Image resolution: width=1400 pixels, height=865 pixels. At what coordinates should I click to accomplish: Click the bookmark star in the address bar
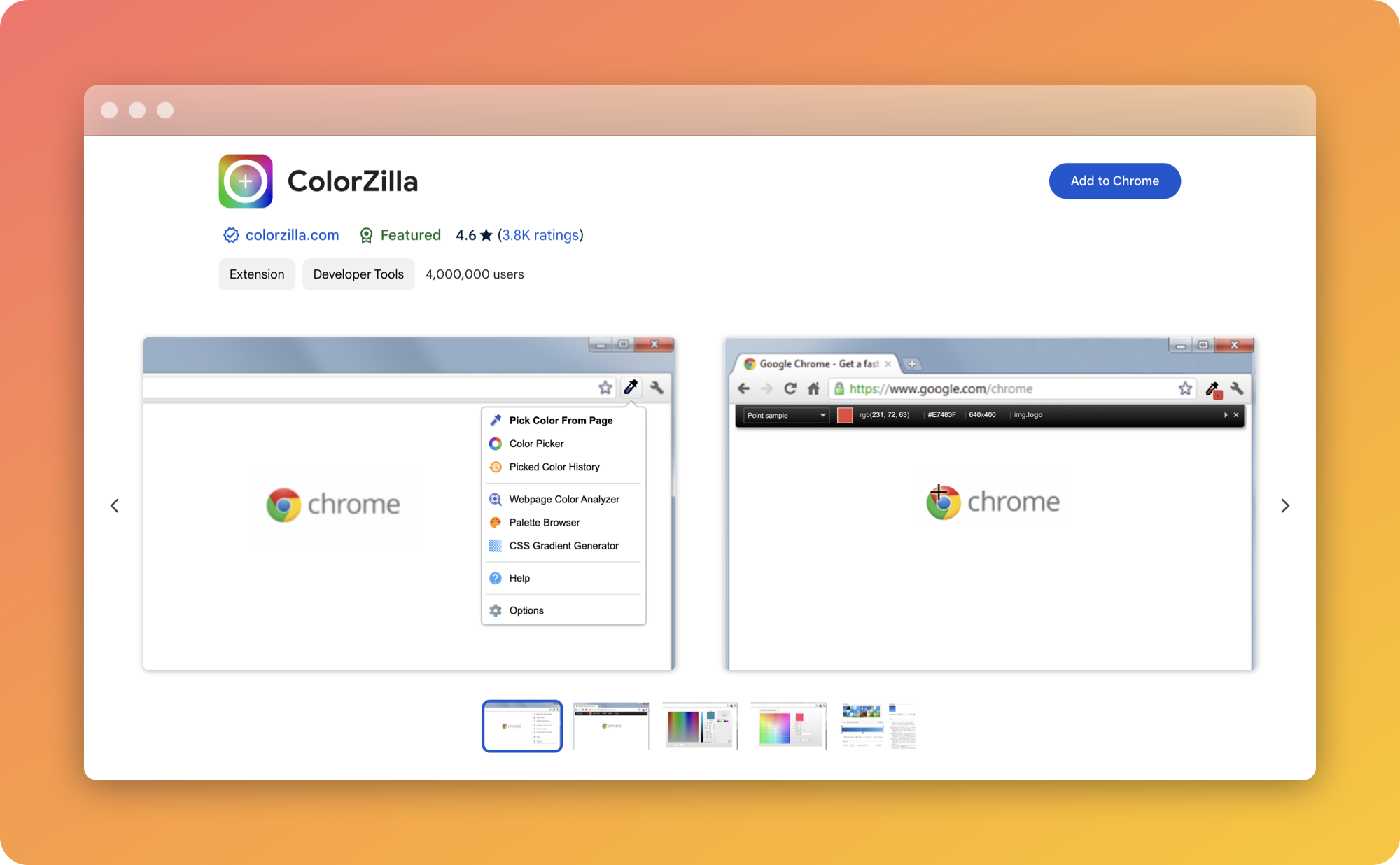[x=1186, y=388]
